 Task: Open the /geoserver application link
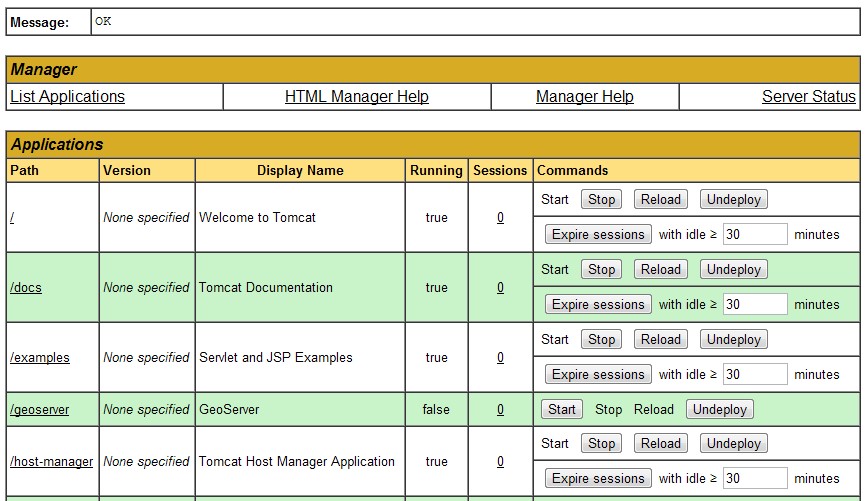(40, 410)
